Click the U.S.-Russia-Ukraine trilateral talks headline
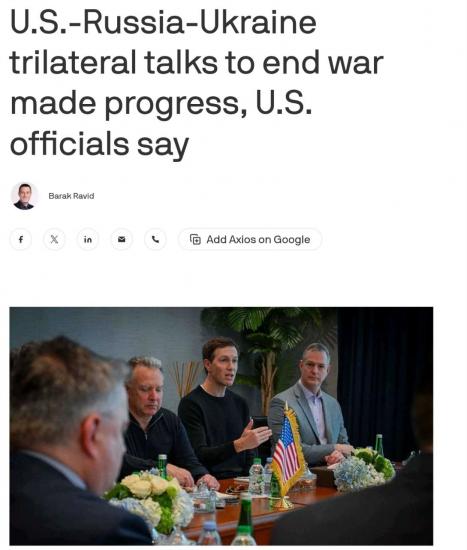Image resolution: width=467 pixels, height=550 pixels. click(x=196, y=83)
